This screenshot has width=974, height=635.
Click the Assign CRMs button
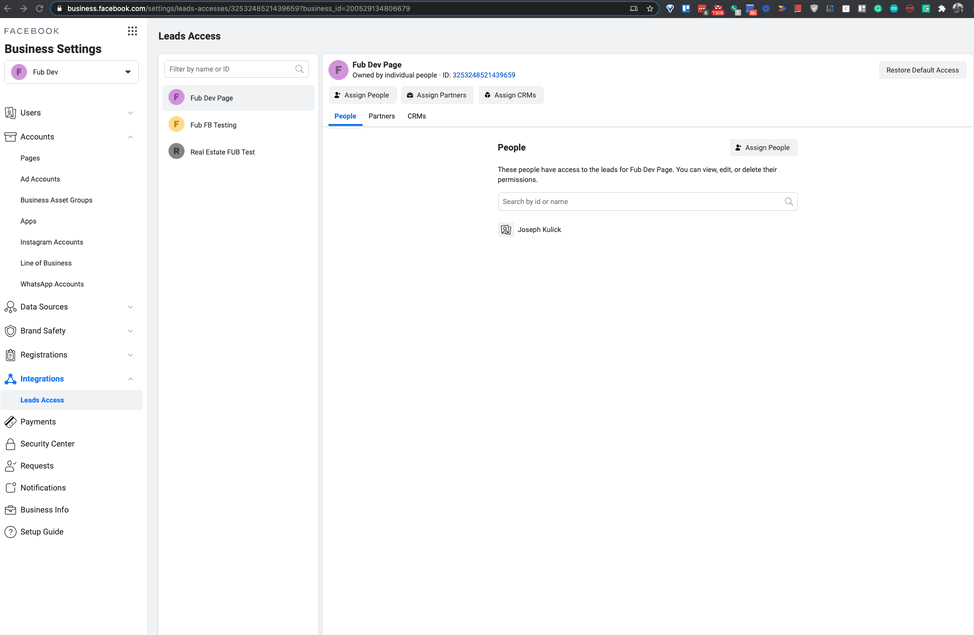click(x=511, y=95)
